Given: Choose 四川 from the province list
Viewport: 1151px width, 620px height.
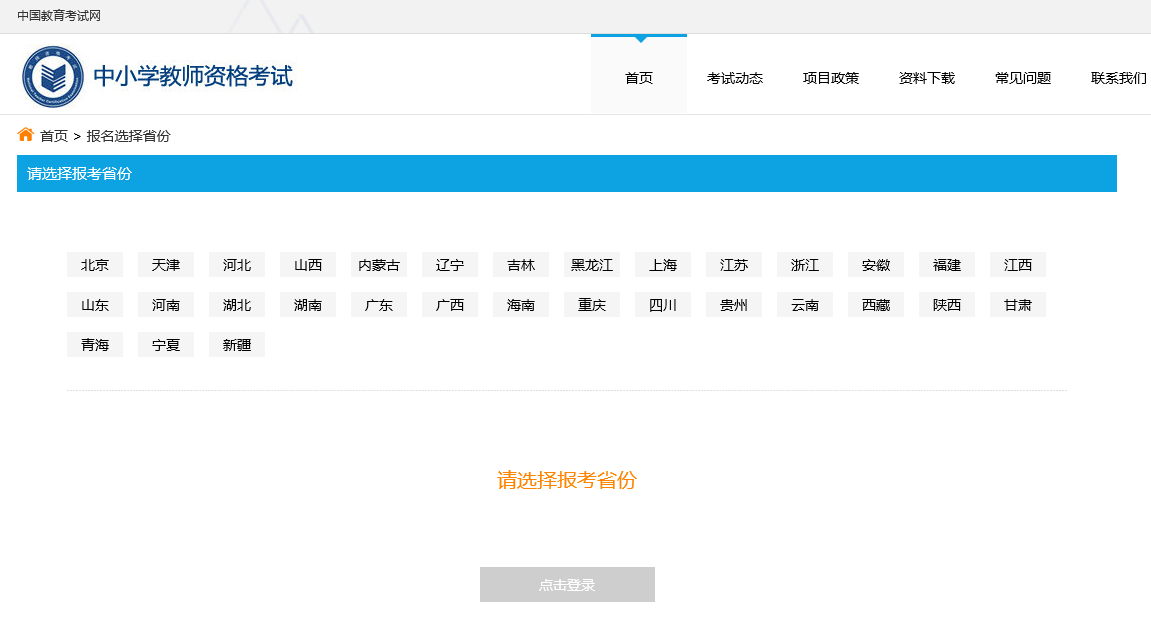Looking at the screenshot, I should pos(663,305).
